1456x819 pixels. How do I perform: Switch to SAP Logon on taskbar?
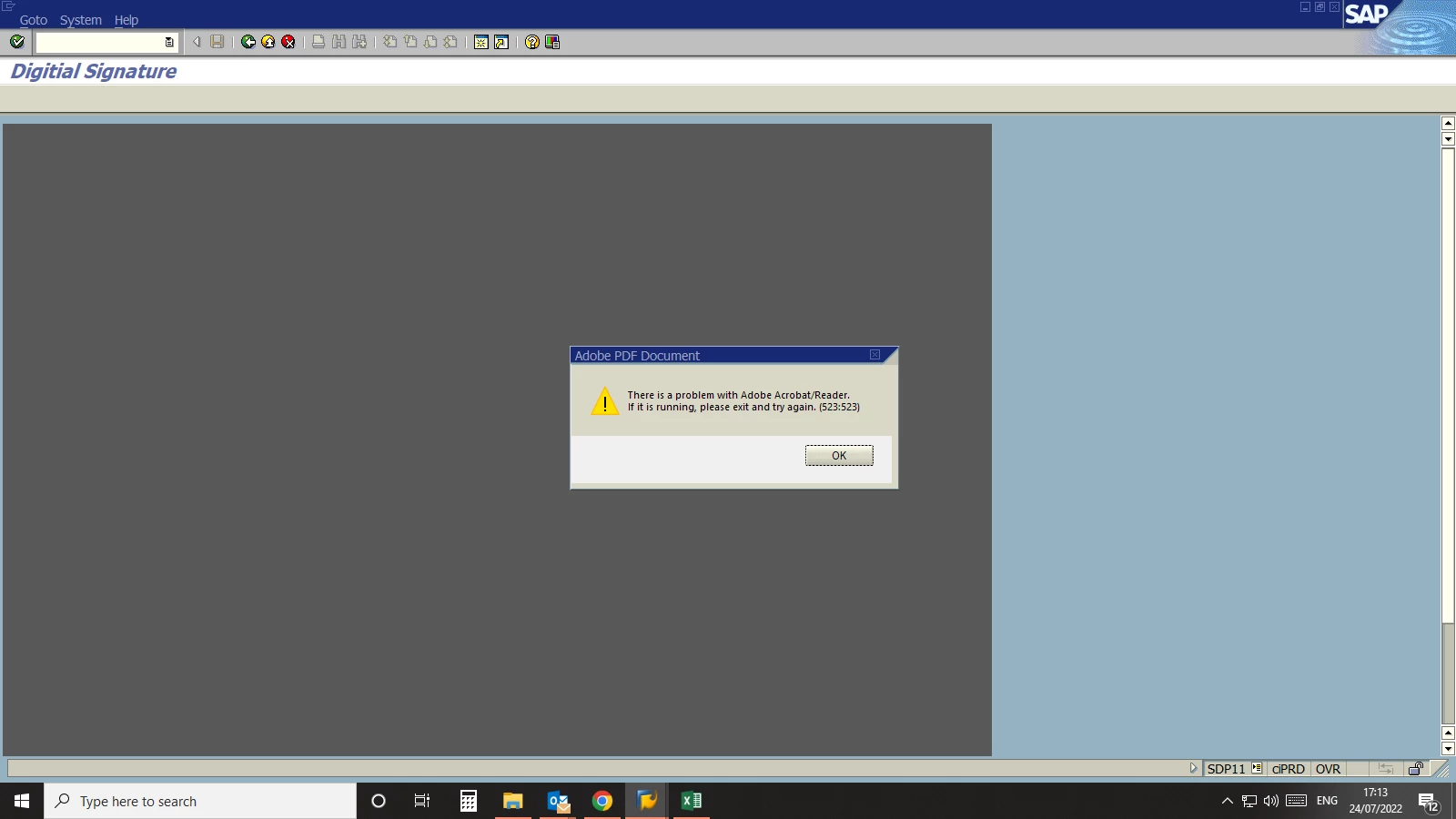(x=647, y=801)
